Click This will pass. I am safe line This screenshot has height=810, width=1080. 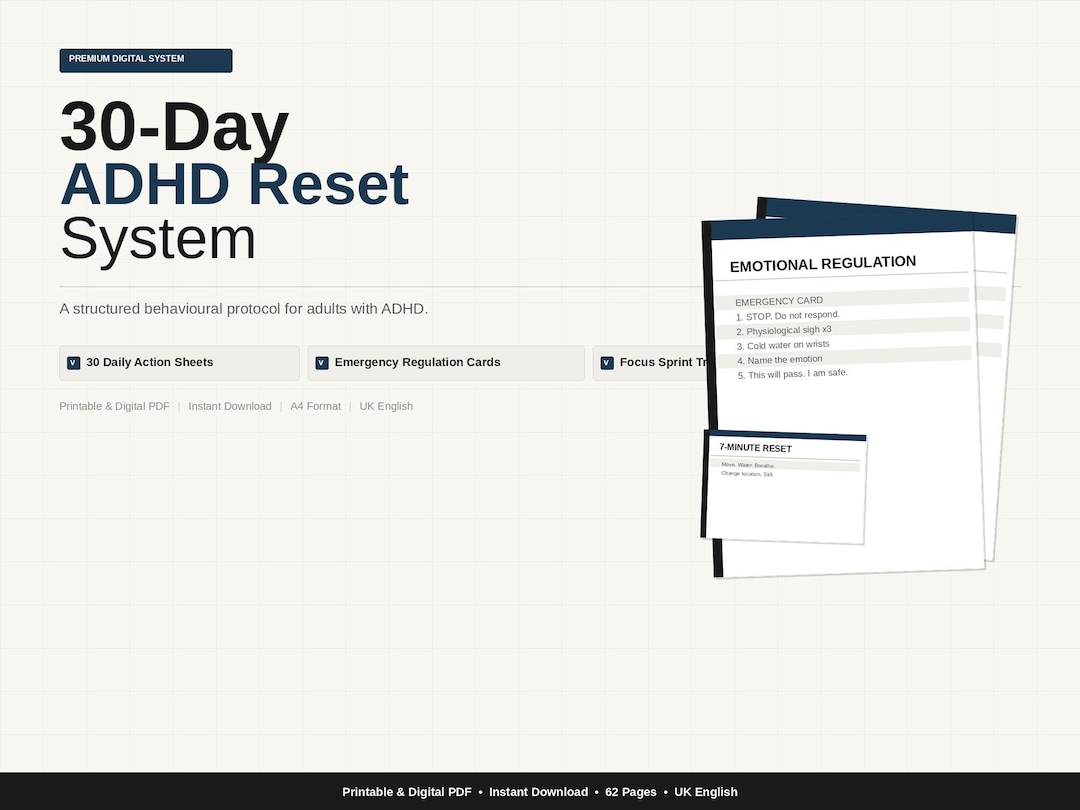click(793, 375)
